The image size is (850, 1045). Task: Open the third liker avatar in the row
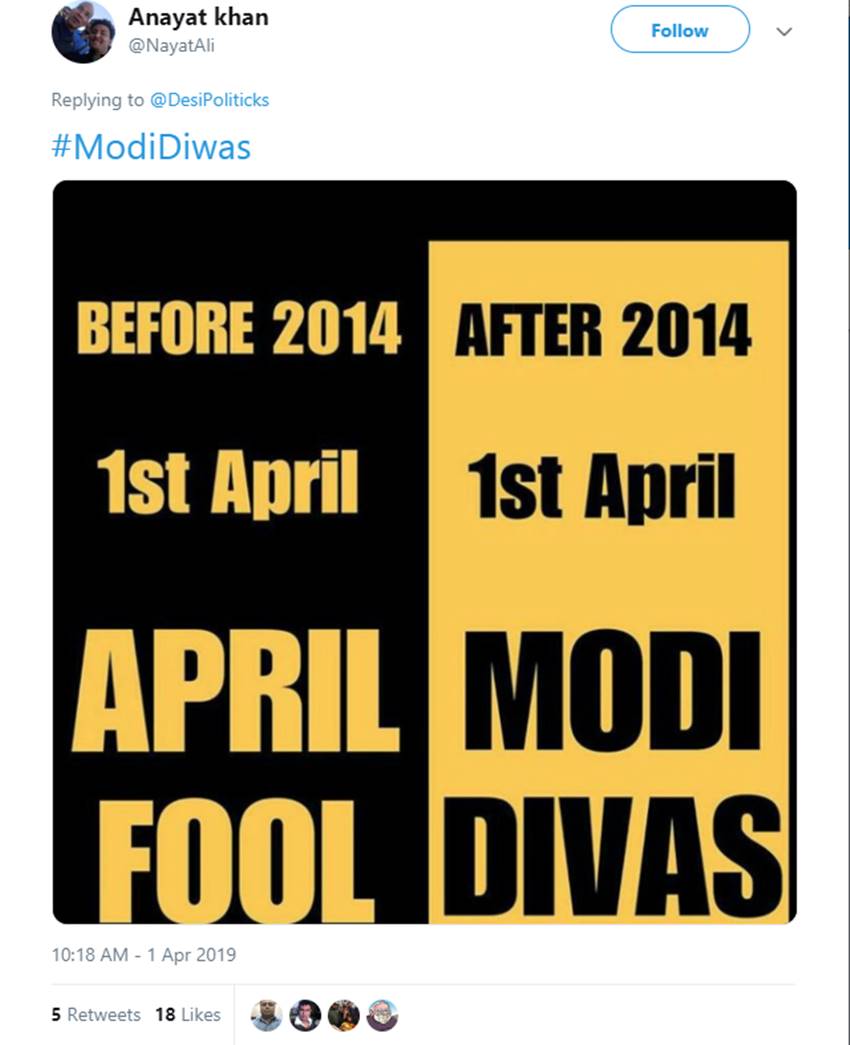point(343,1015)
